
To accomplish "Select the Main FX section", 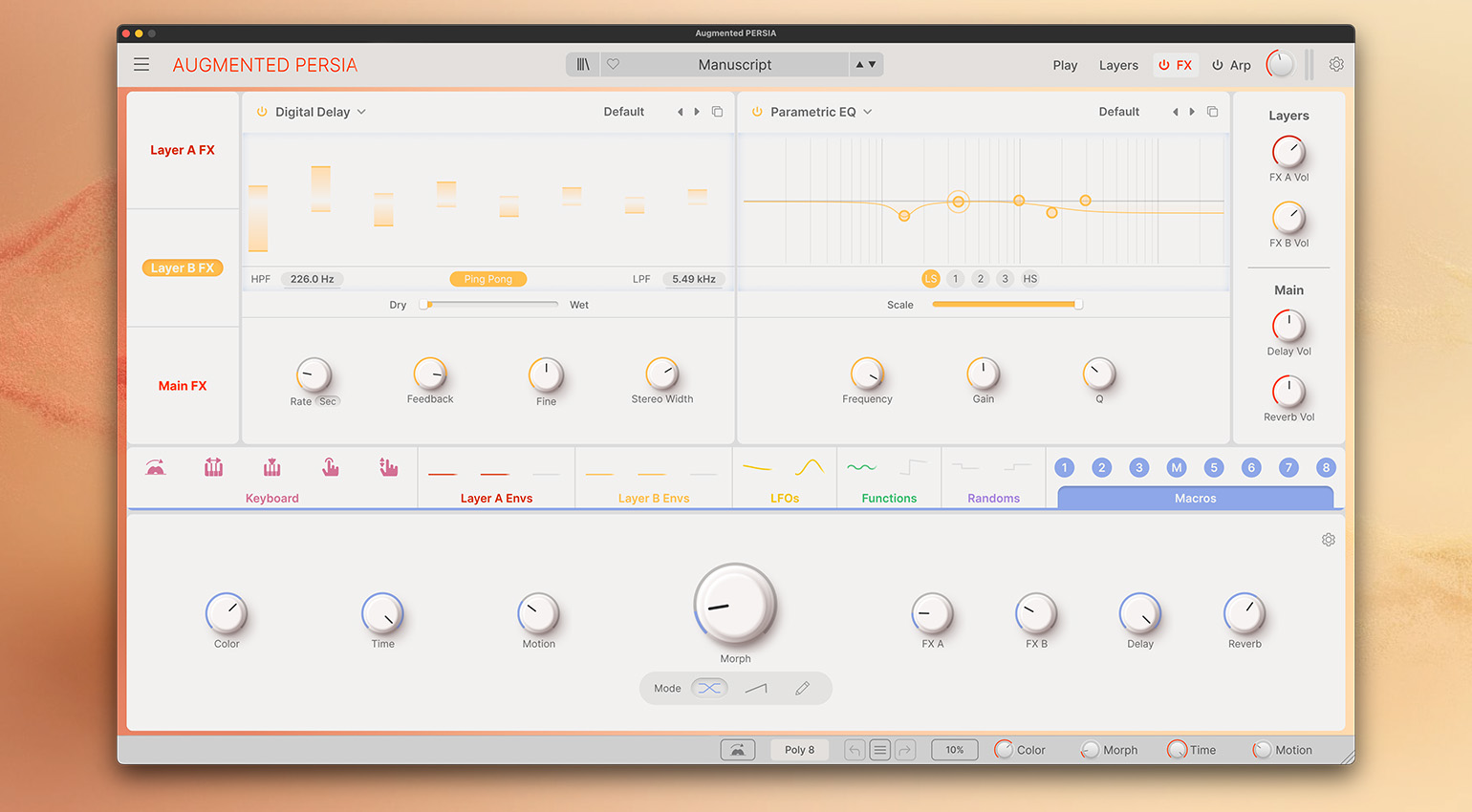I will coord(183,386).
